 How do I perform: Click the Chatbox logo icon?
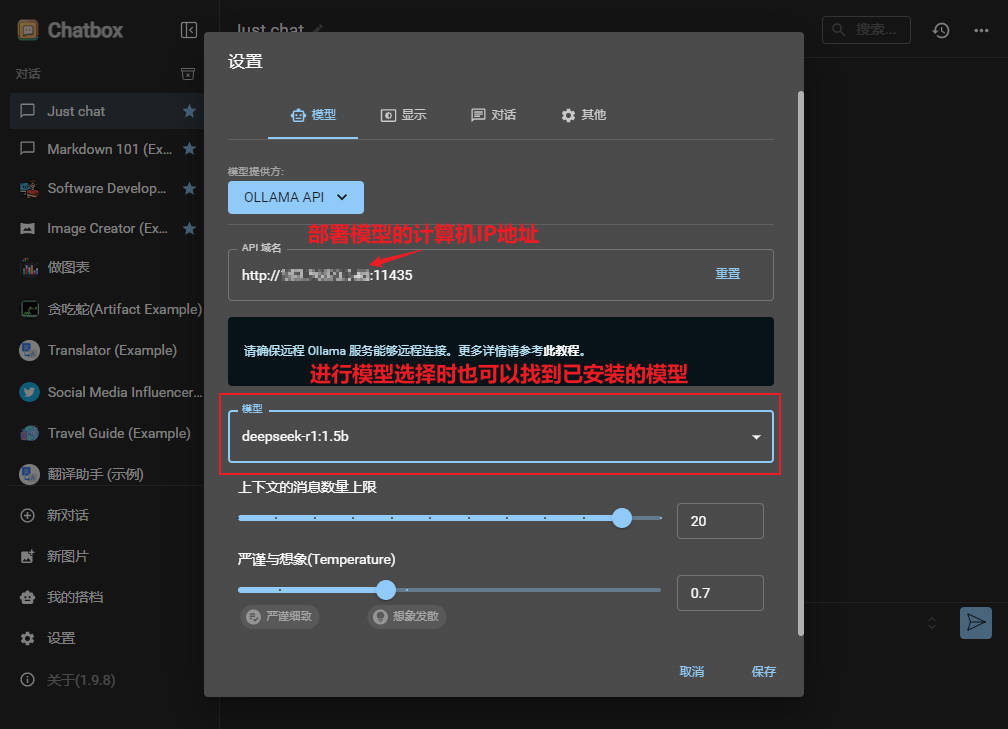click(28, 30)
